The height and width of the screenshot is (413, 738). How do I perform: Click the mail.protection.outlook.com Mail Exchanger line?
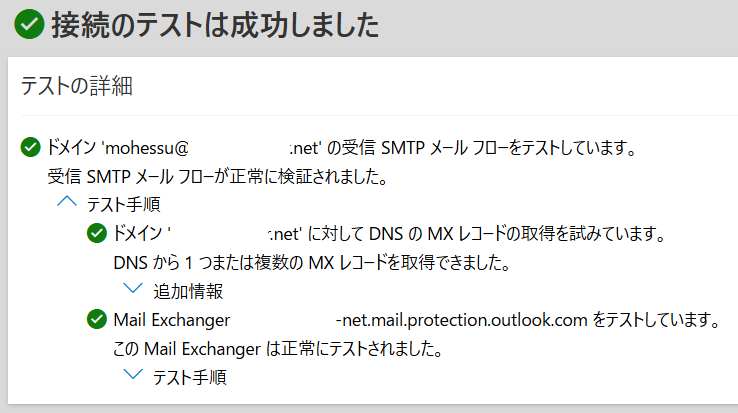pos(417,320)
